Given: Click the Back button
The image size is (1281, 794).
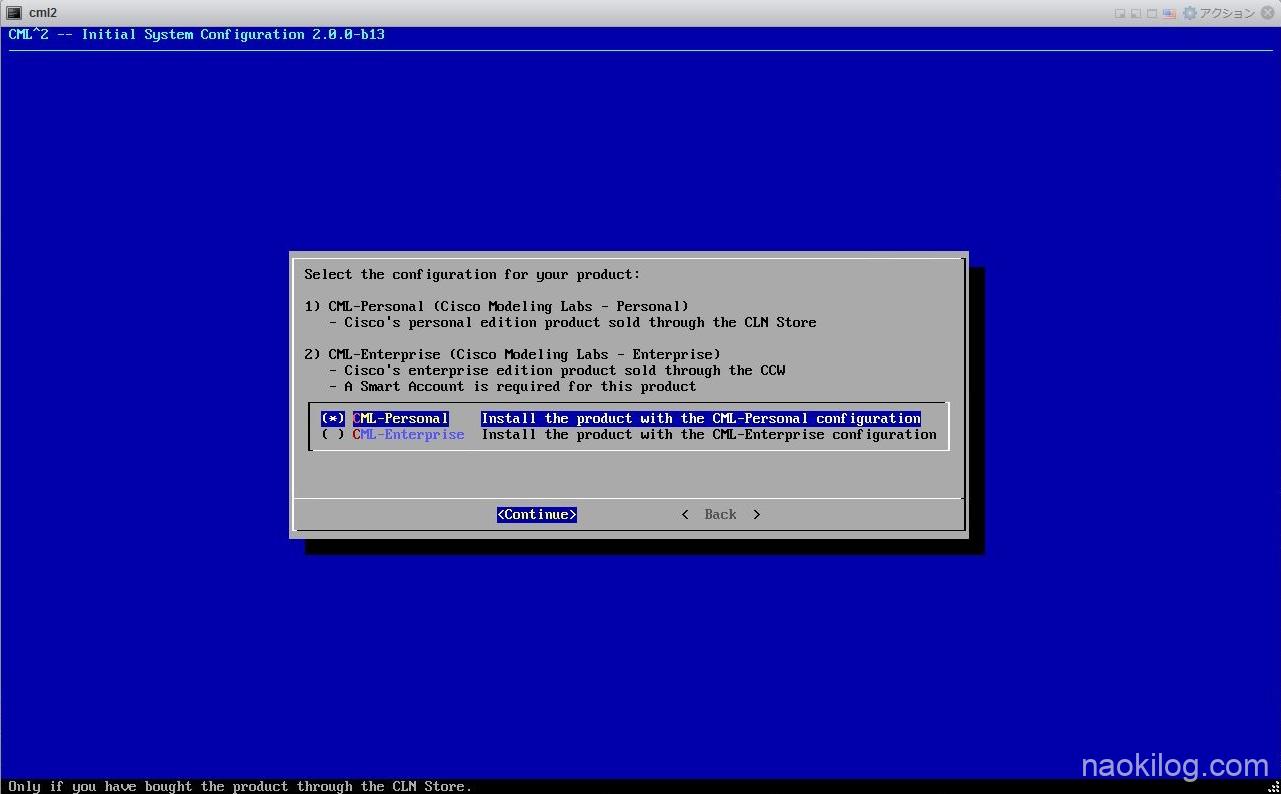Looking at the screenshot, I should pyautogui.click(x=720, y=514).
